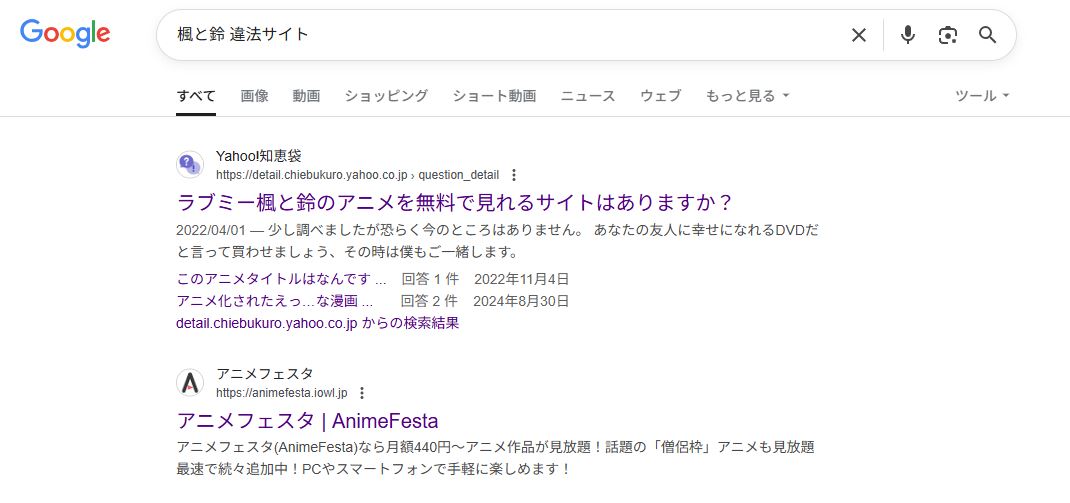The height and width of the screenshot is (503, 1070).
Task: Click the magnifying glass search button
Action: tap(987, 35)
